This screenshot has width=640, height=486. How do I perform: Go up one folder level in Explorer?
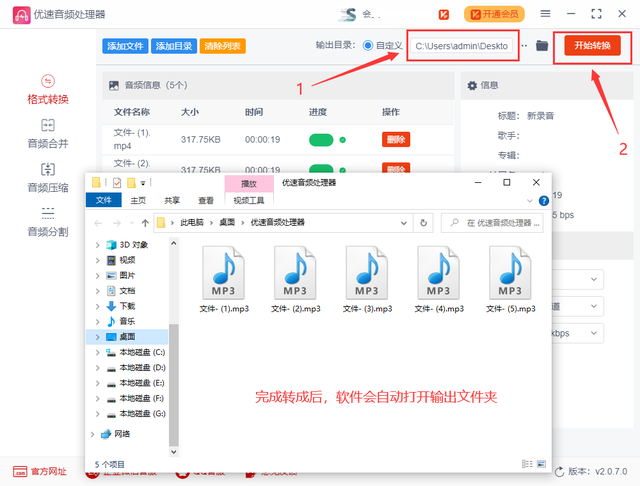coord(145,223)
